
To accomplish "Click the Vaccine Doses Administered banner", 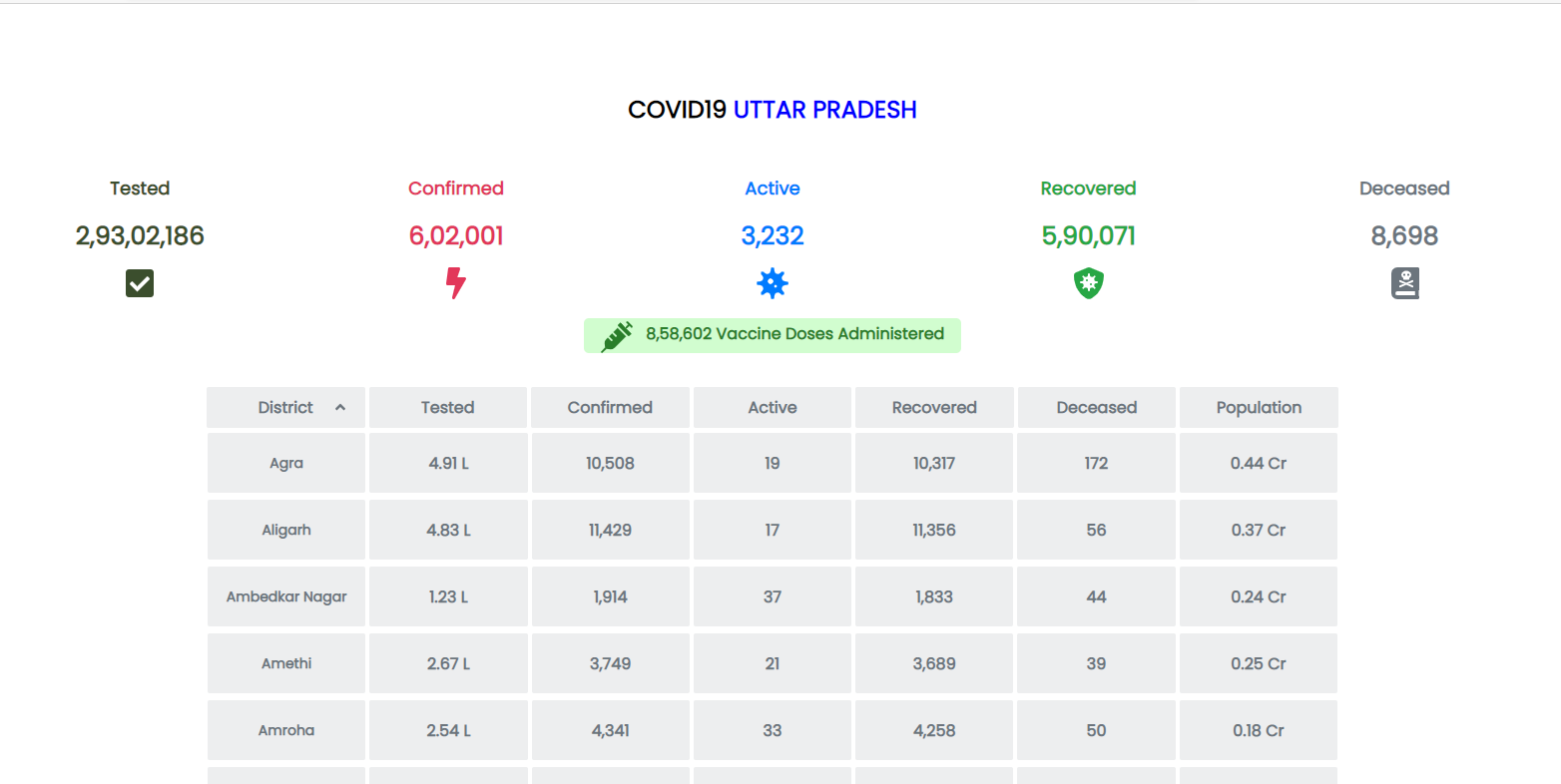I will 773,335.
